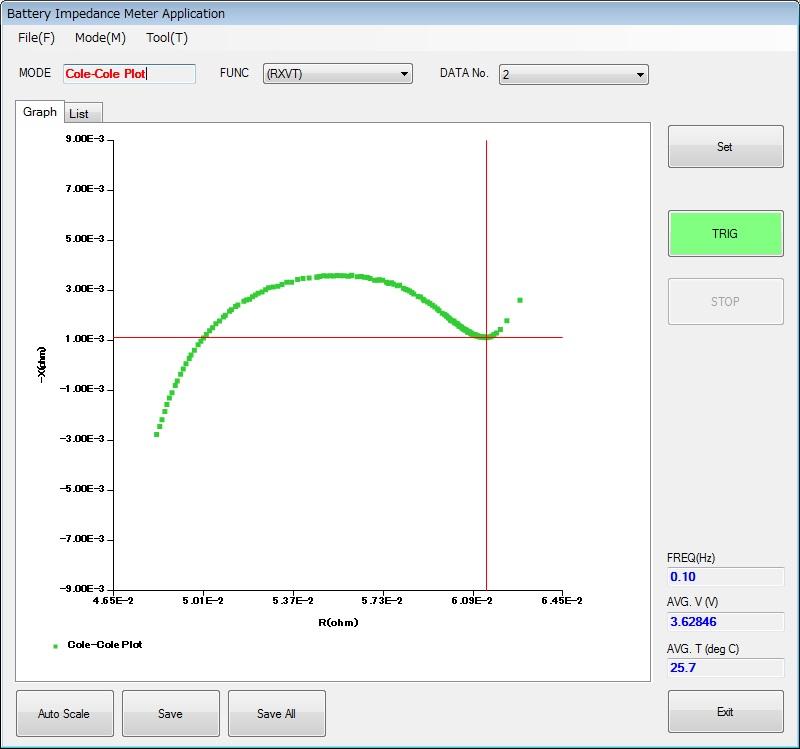Switch to the Graph tab
Viewport: 800px width, 749px height.
[40, 112]
